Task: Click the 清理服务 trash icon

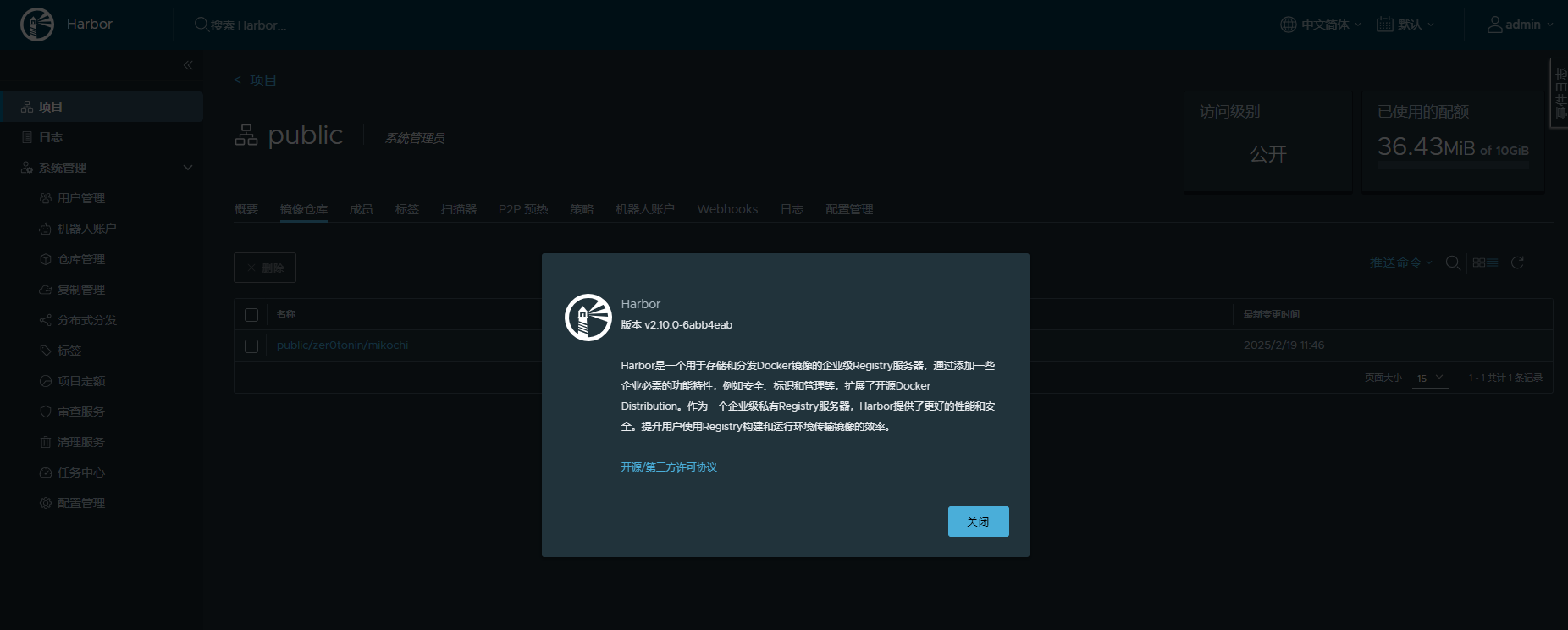Action: [46, 442]
